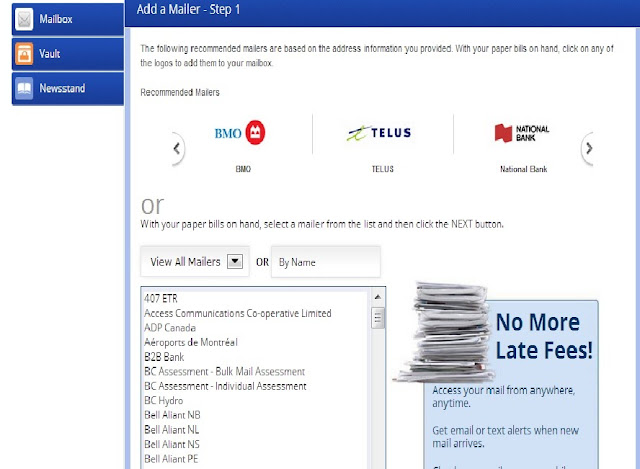
Task: Select Bell Aliant NB in list
Action: (172, 415)
